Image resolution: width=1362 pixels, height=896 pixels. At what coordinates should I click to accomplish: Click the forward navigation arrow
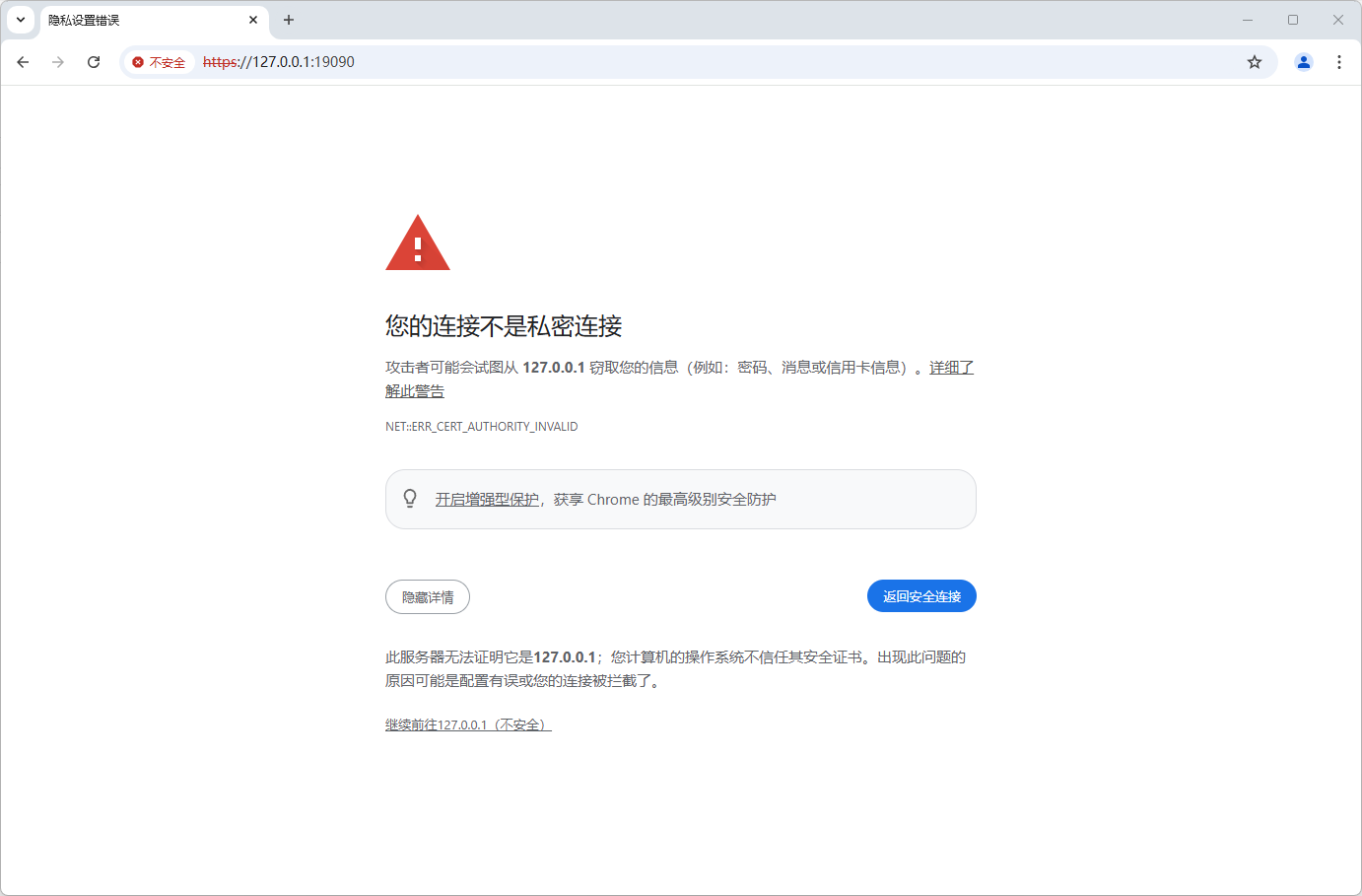click(58, 62)
